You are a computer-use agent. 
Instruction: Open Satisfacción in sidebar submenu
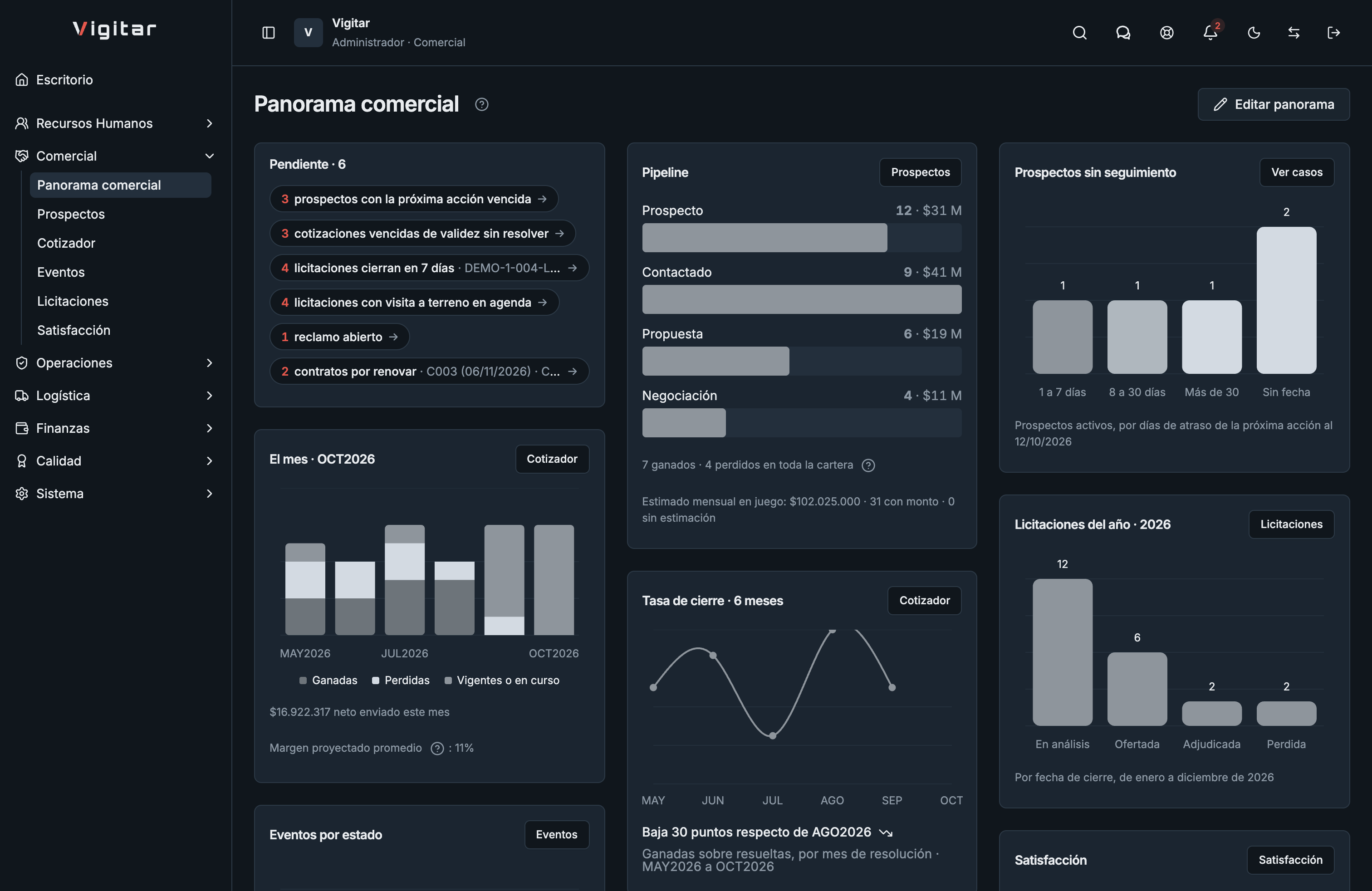121,330
